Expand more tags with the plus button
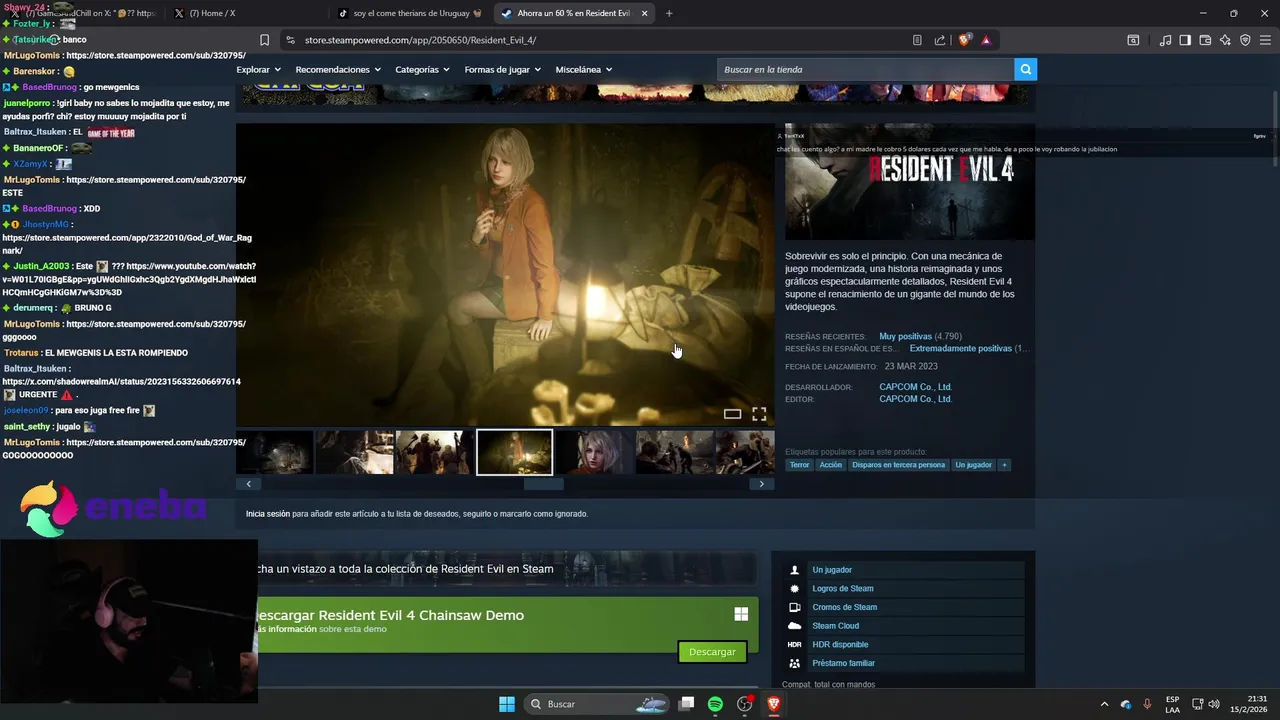This screenshot has width=1280, height=720. click(x=1005, y=465)
